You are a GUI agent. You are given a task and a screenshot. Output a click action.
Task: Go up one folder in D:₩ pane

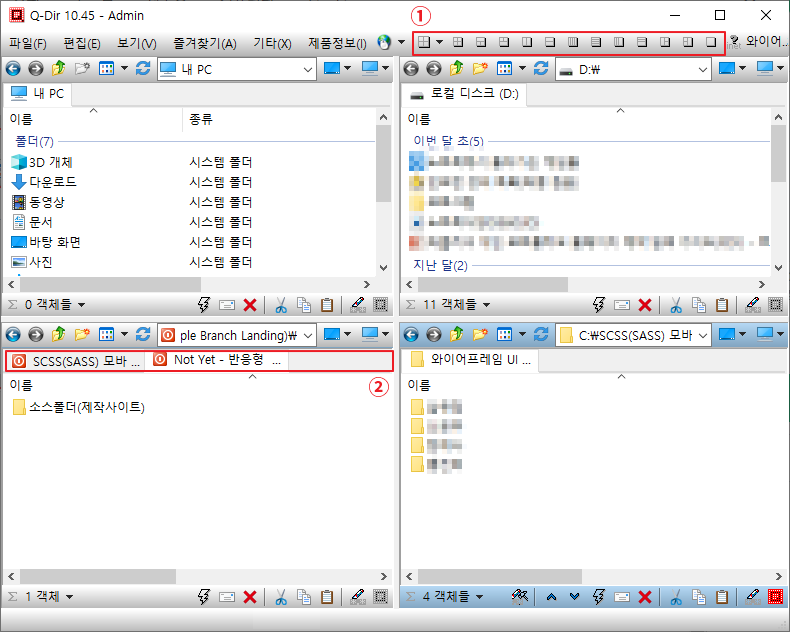tap(456, 68)
